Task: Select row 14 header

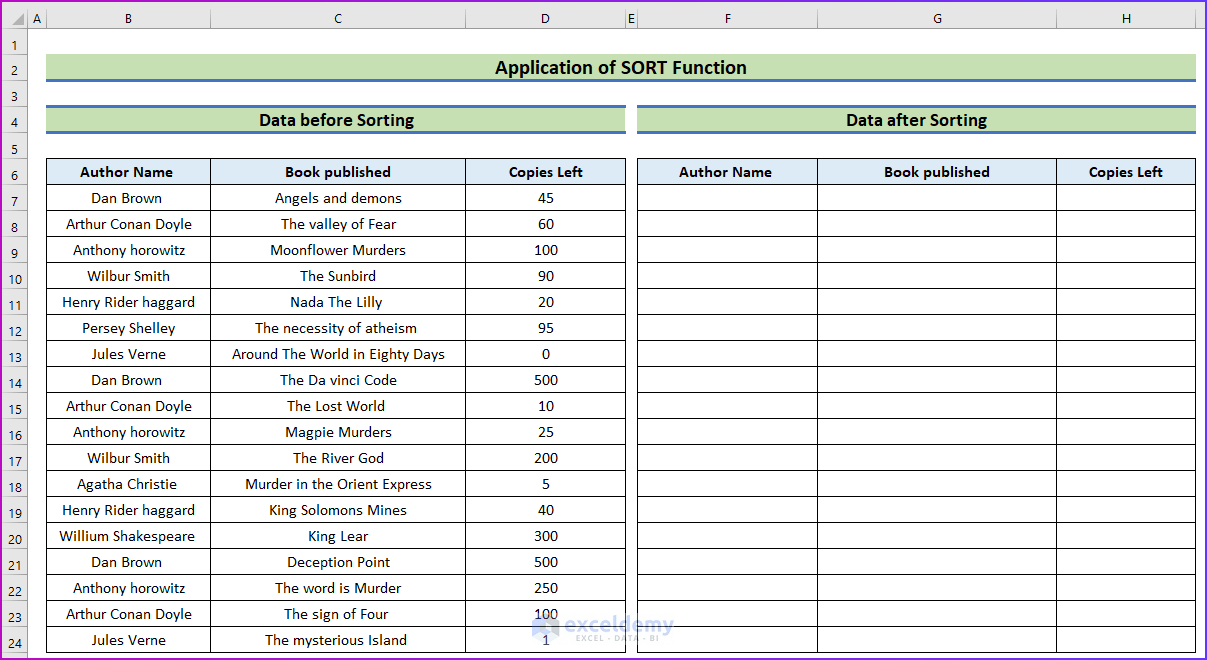Action: (15, 380)
